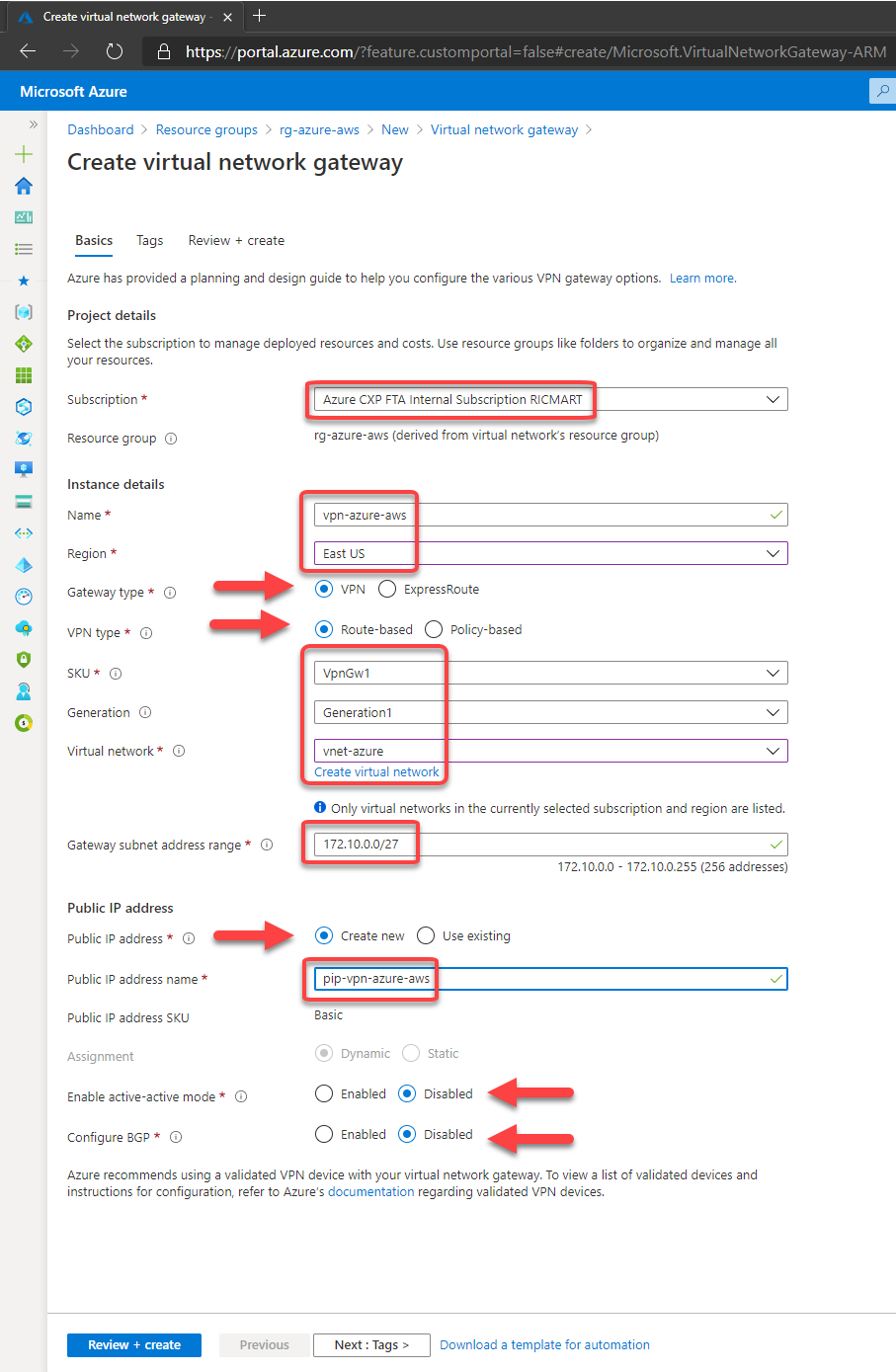Click info icon next to SKU
This screenshot has height=1372, width=896.
point(116,674)
